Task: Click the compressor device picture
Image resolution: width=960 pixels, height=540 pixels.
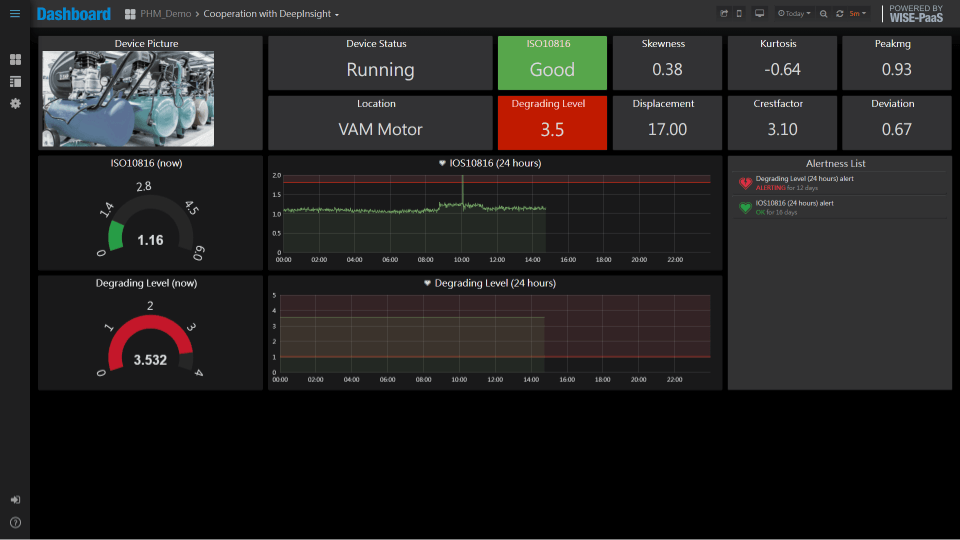Action: point(128,99)
